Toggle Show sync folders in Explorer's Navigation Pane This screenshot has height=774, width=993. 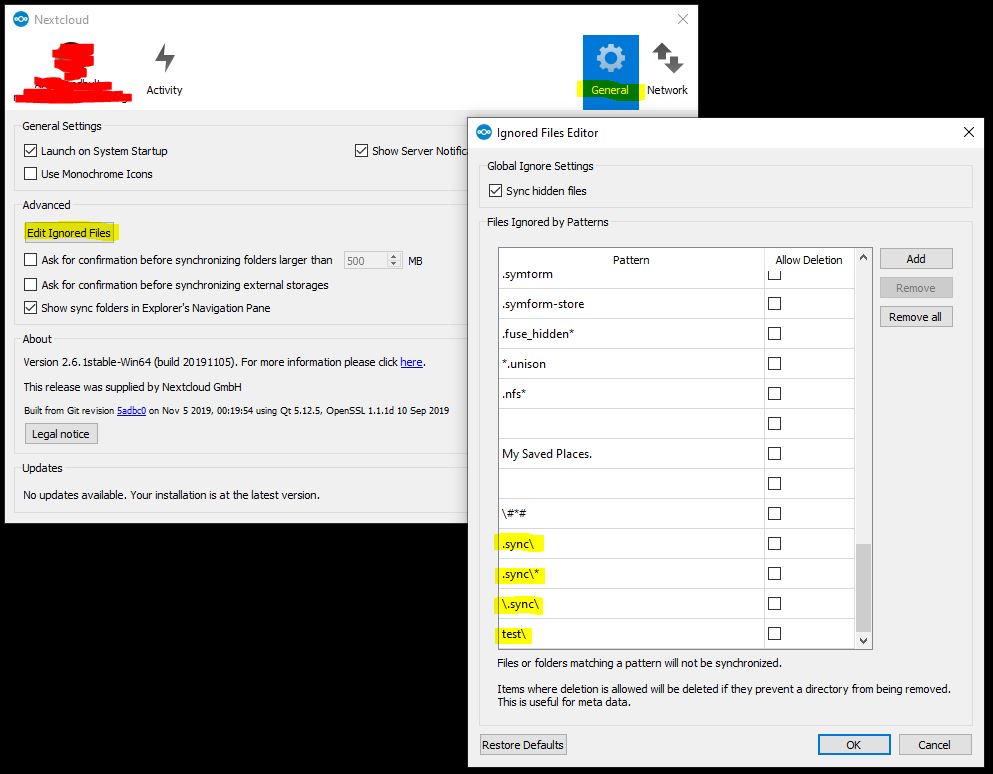coord(30,308)
